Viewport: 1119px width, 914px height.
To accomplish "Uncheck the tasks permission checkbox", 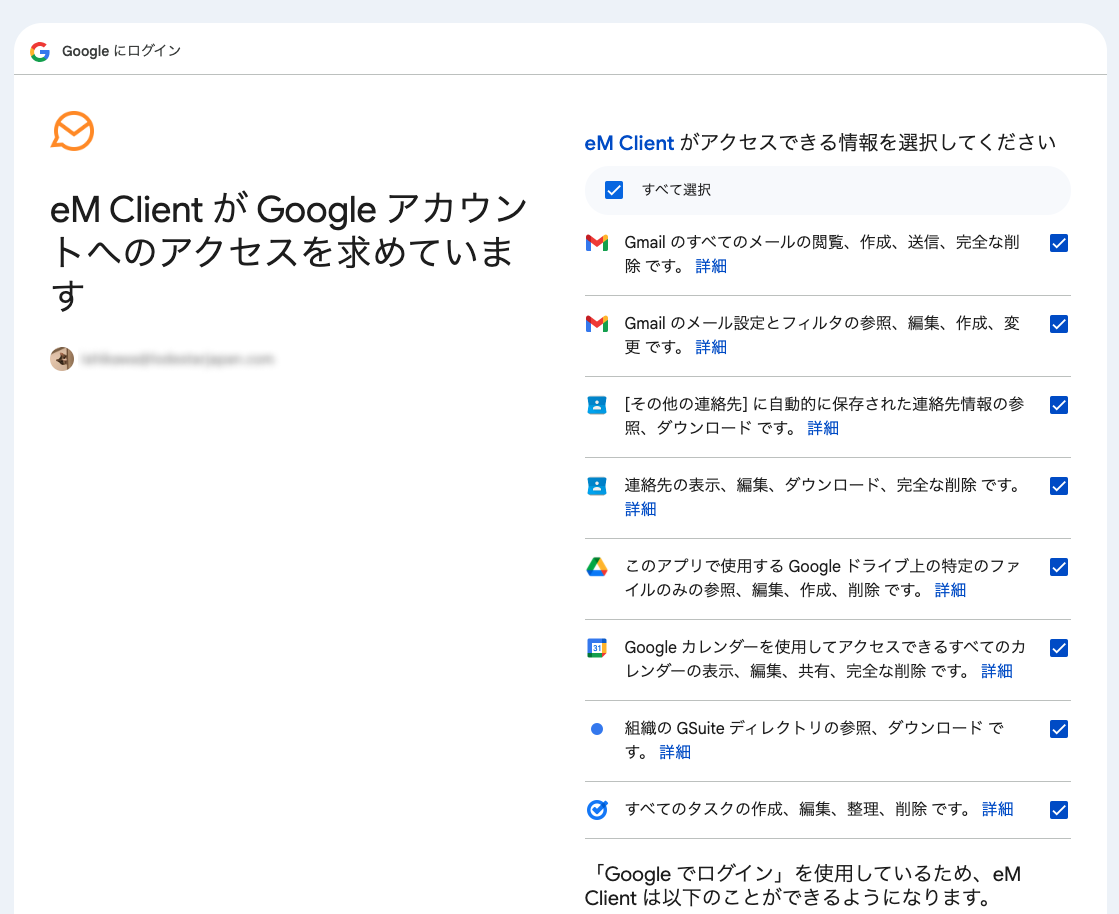I will [1059, 810].
